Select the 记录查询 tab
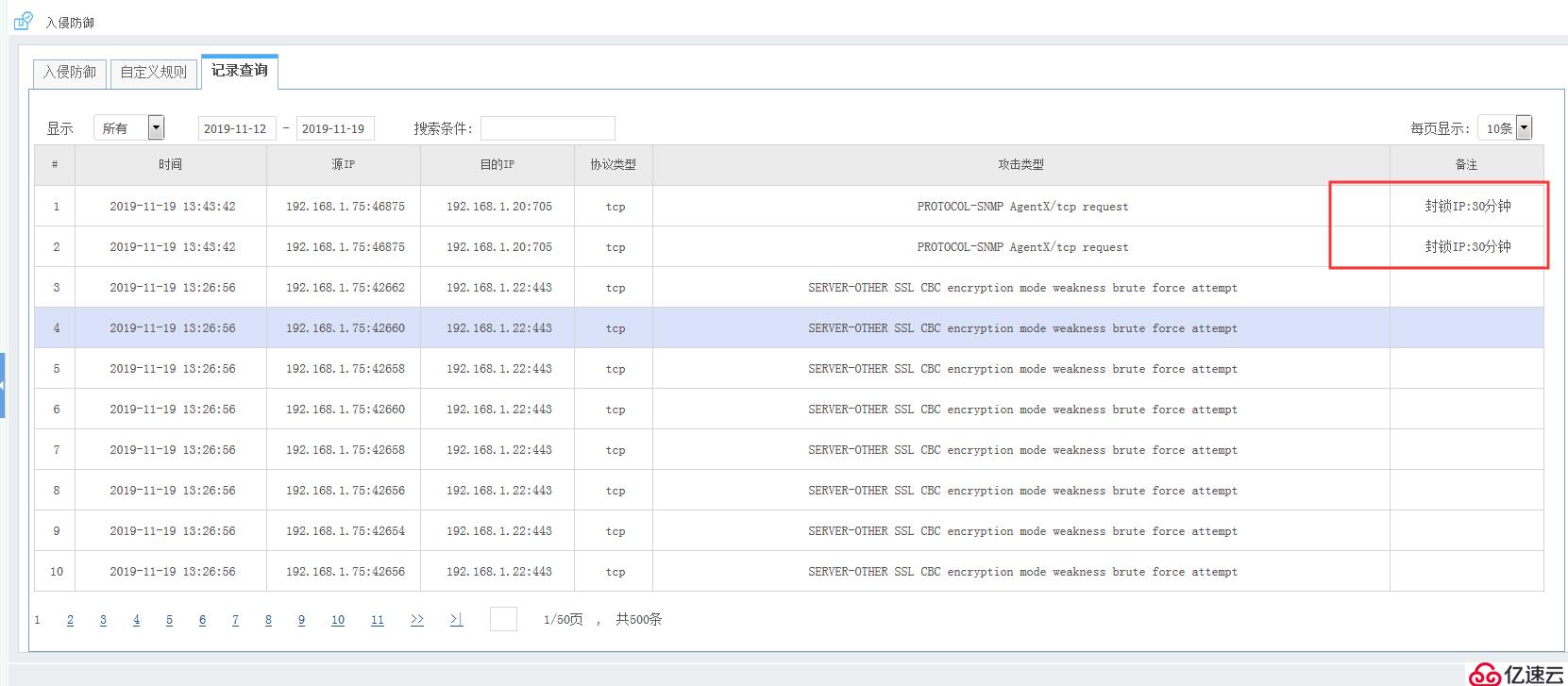 click(240, 72)
